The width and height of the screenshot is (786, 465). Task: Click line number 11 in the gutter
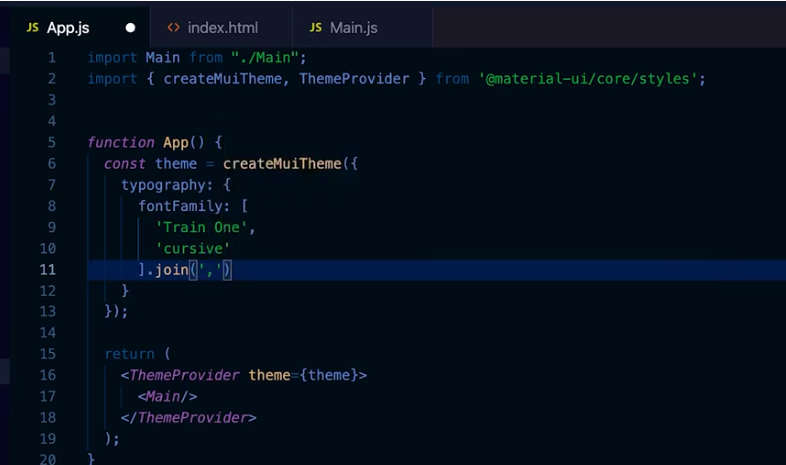48,270
